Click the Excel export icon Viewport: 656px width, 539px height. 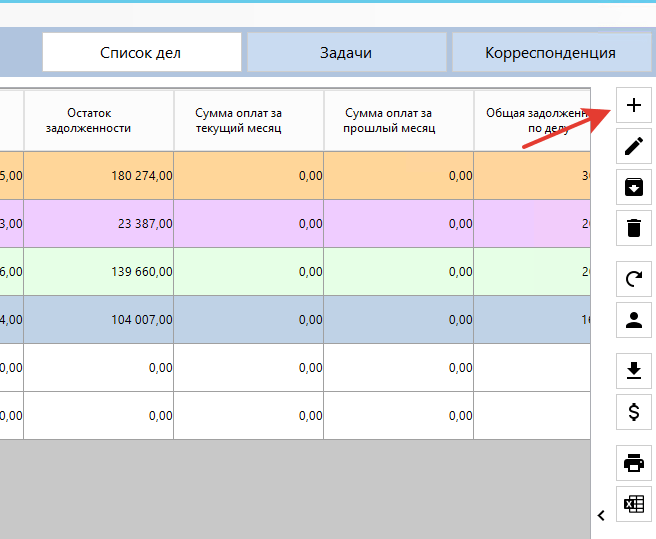pyautogui.click(x=634, y=504)
